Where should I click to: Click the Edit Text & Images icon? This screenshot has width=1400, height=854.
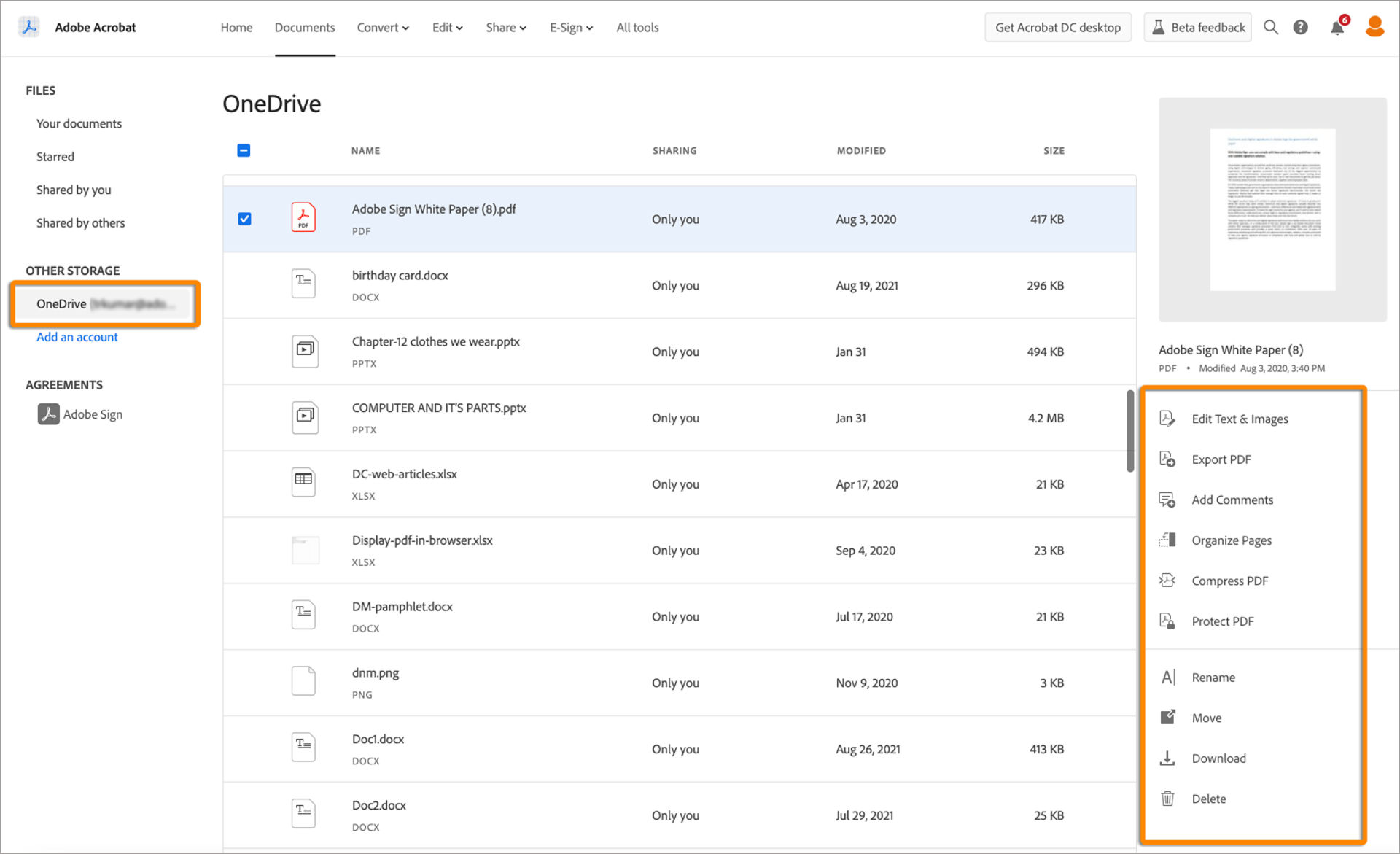tap(1167, 419)
